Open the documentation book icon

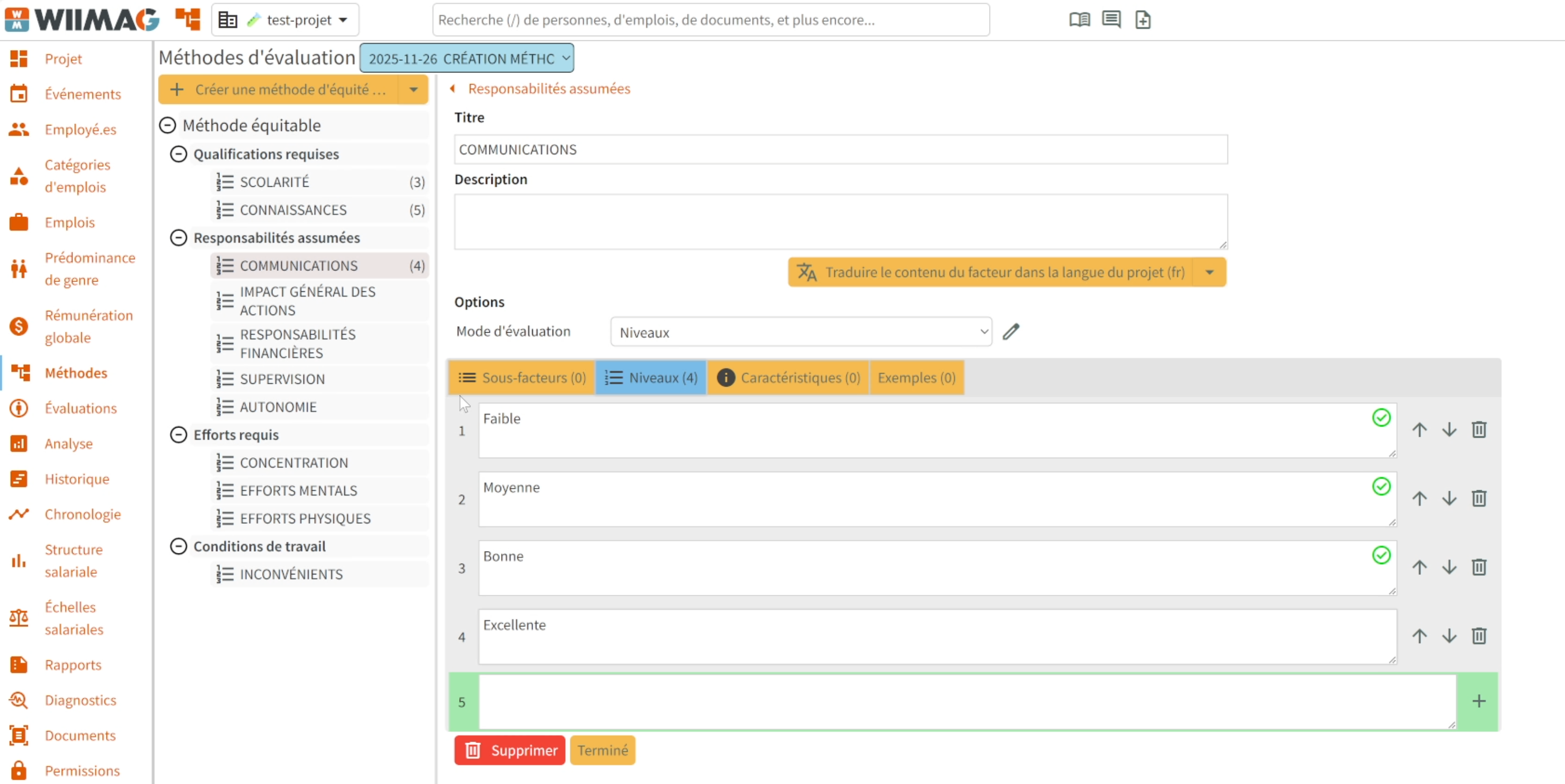pos(1079,20)
